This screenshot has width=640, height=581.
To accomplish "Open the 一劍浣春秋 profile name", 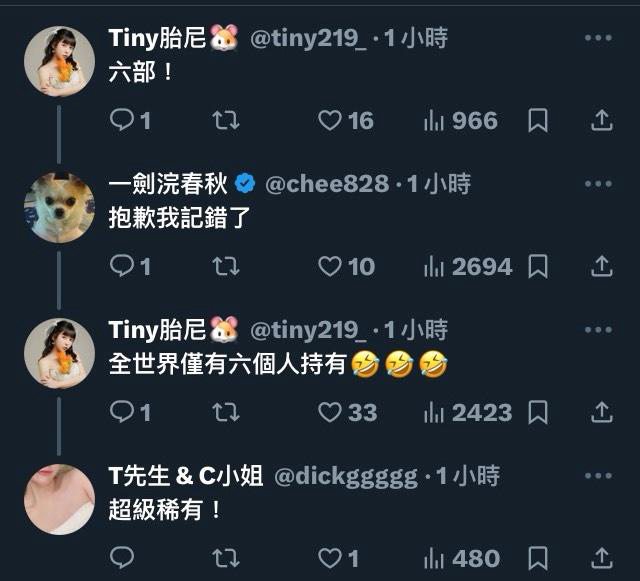I will click(x=168, y=184).
